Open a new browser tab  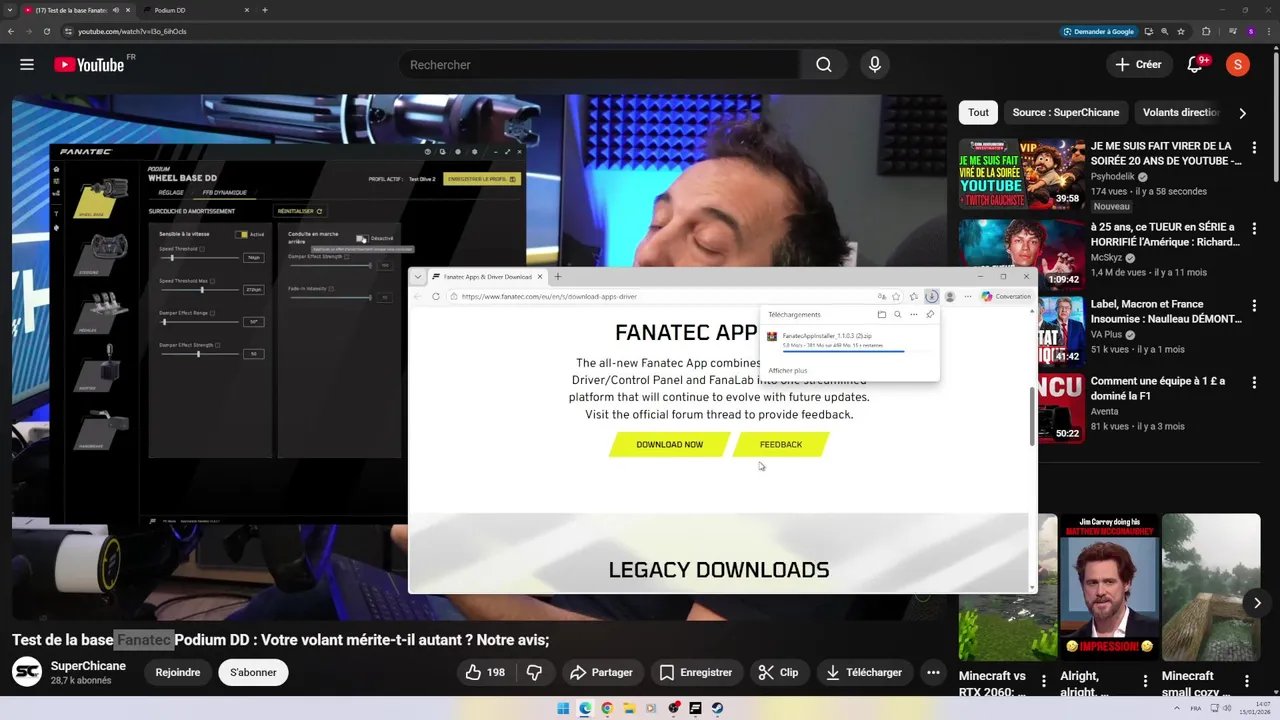pyautogui.click(x=265, y=10)
